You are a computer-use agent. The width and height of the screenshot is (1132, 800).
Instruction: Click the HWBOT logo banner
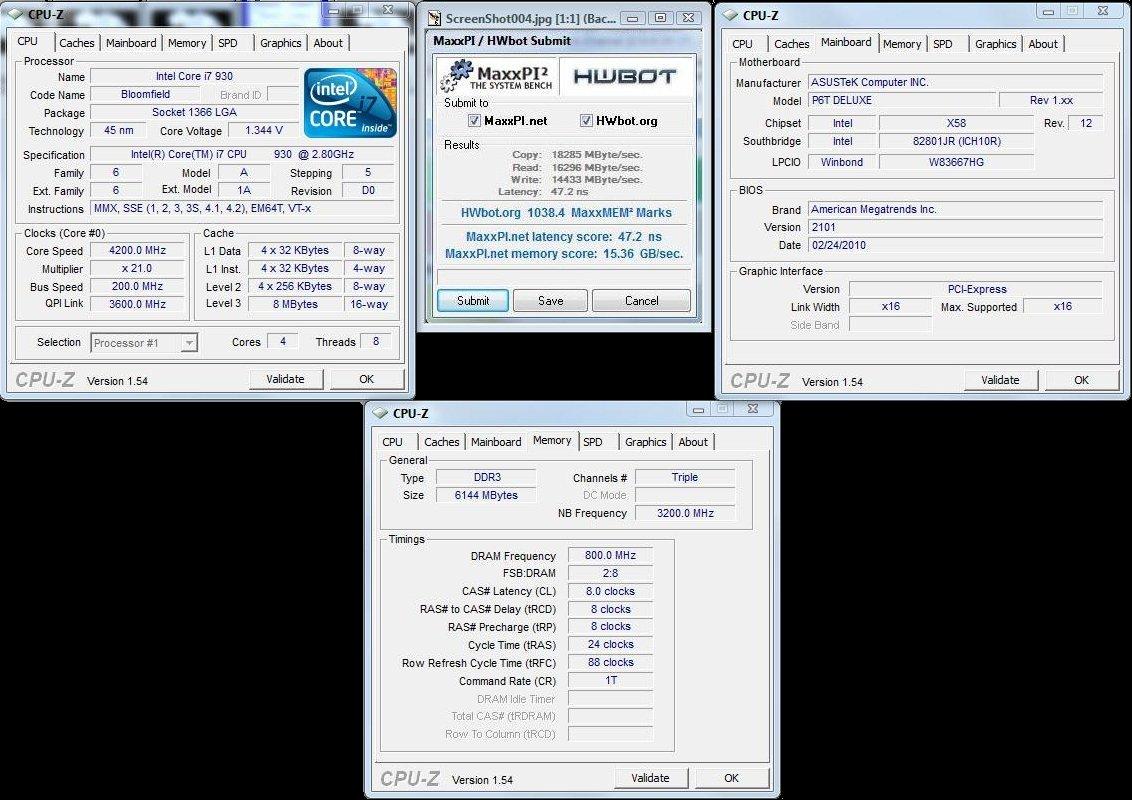(625, 77)
